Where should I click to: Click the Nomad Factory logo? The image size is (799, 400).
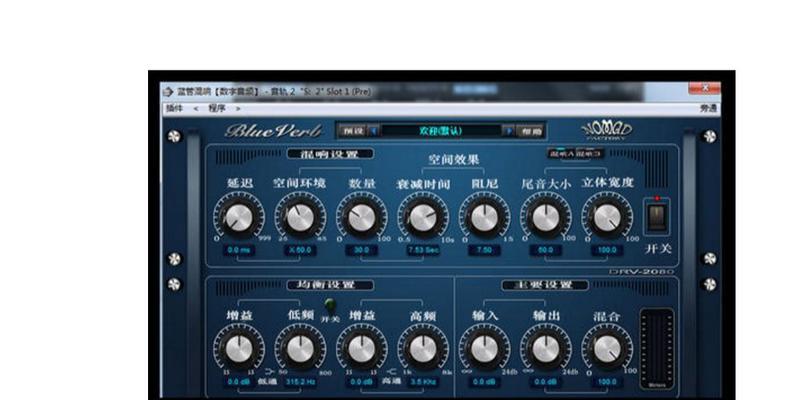tap(606, 130)
